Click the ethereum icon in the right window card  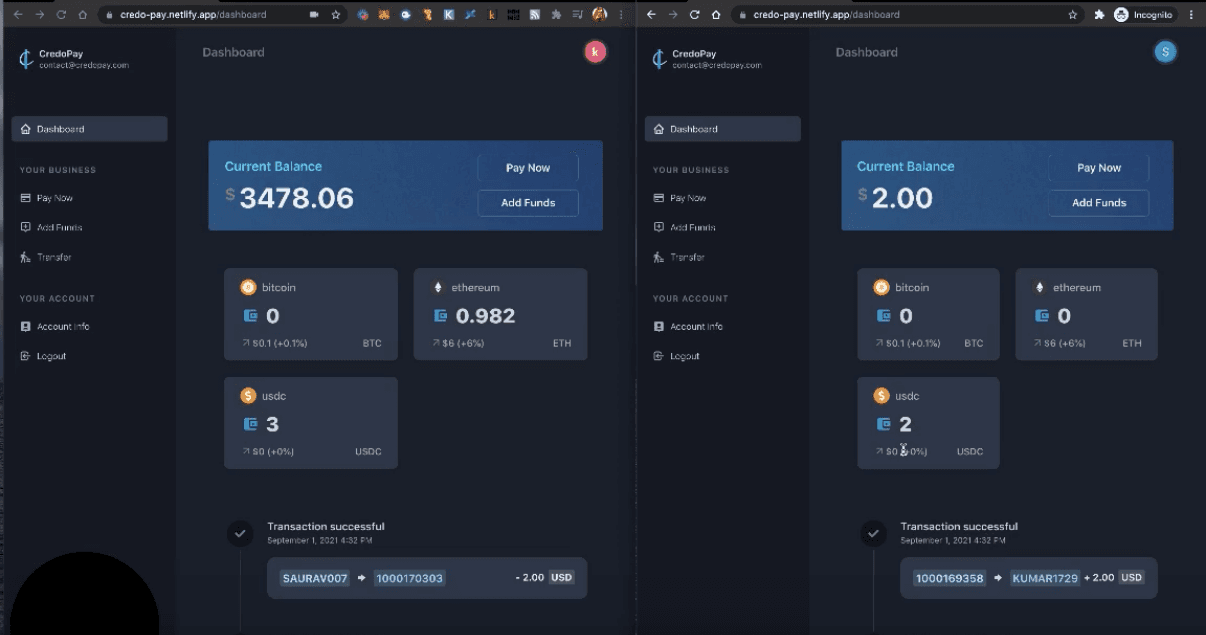pos(1039,287)
